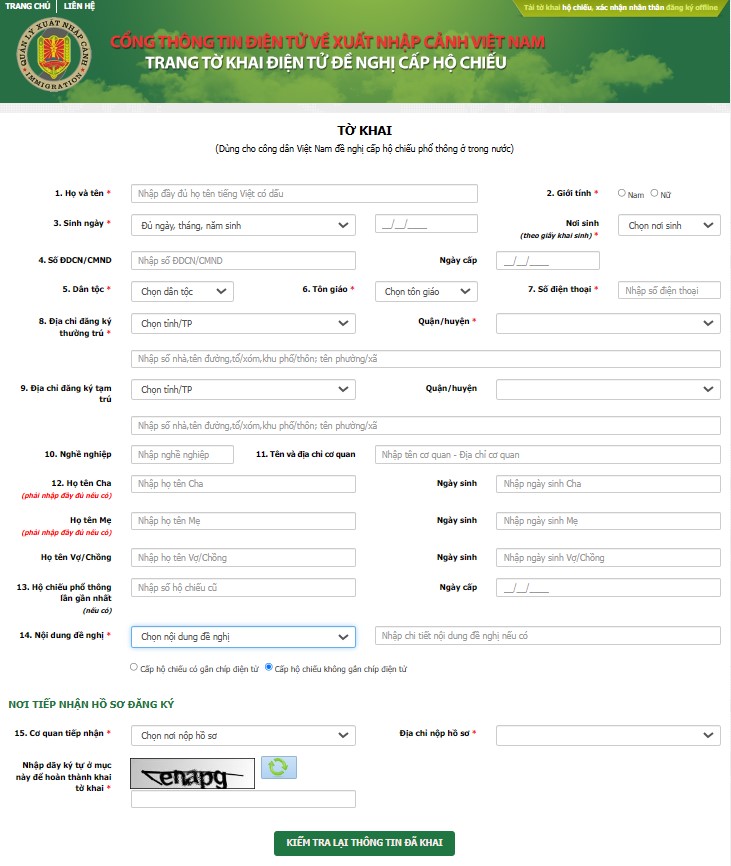Expand the Chọn tôn giáo dropdown
The height and width of the screenshot is (866, 731).
426,292
